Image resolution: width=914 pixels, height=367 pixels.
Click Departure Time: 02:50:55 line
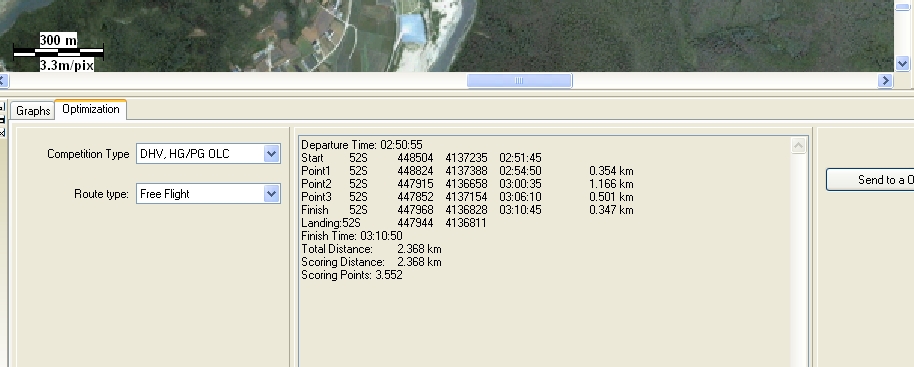(x=361, y=144)
